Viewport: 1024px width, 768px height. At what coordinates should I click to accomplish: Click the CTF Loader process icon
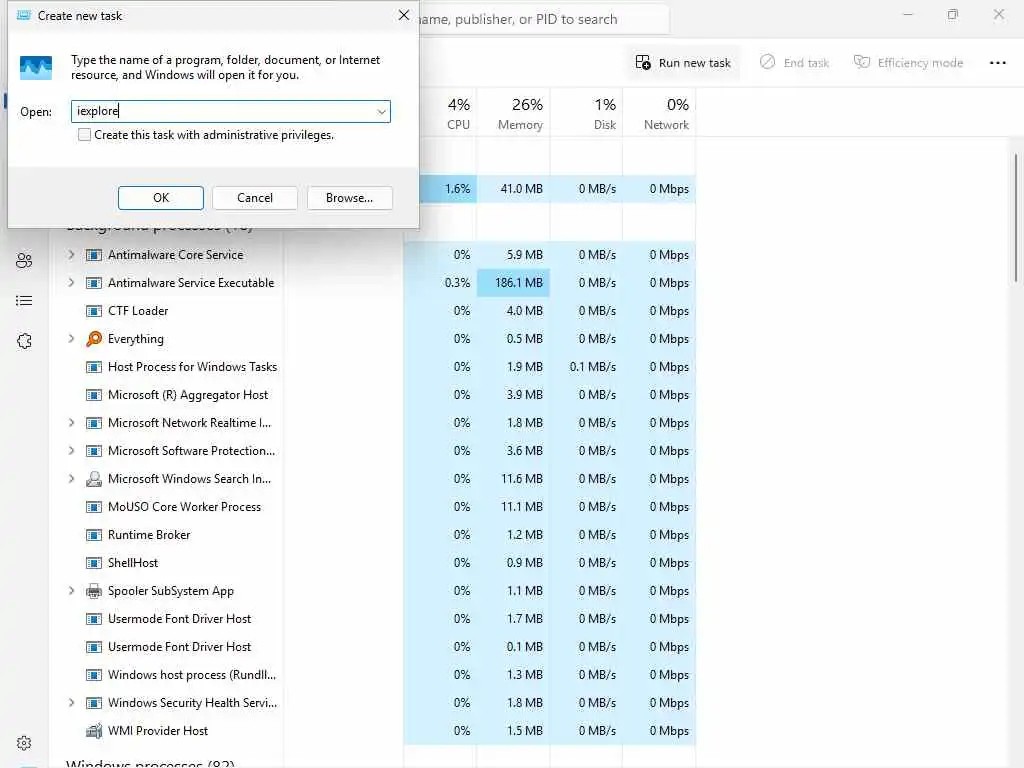point(94,311)
